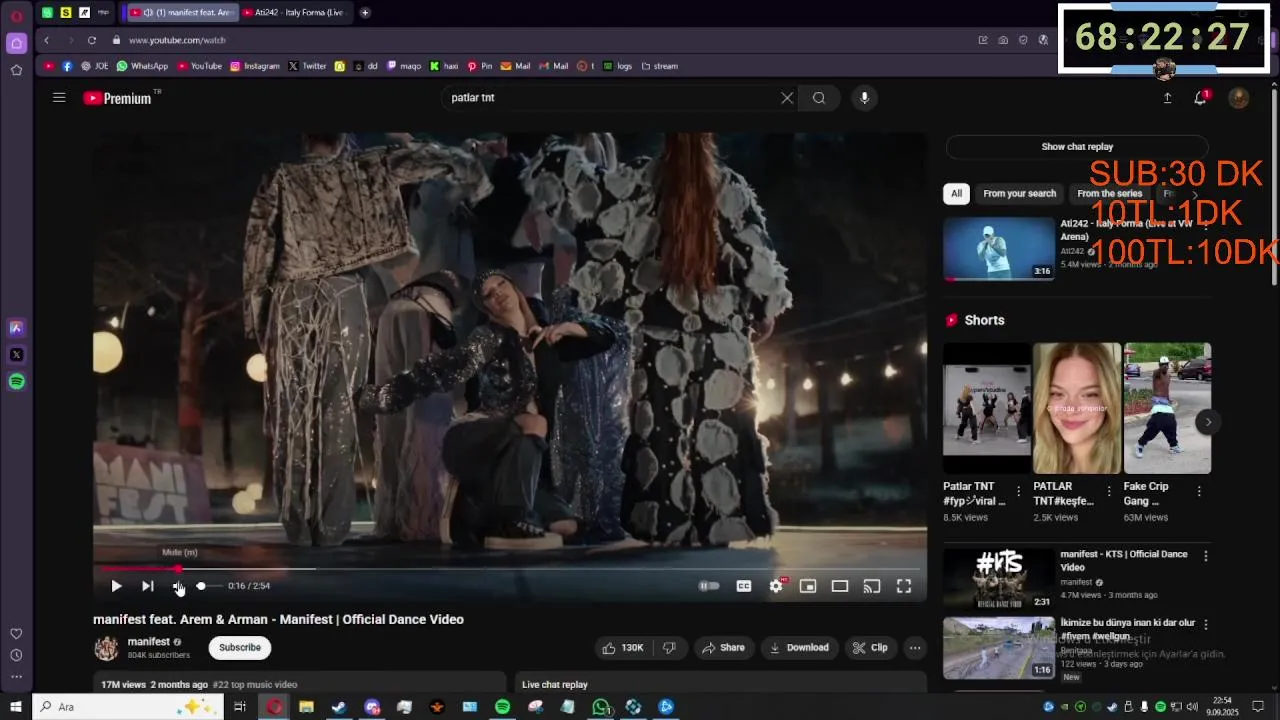Image resolution: width=1280 pixels, height=720 pixels.
Task: Switch to manifest feat. Arem browser tab
Action: tap(182, 12)
